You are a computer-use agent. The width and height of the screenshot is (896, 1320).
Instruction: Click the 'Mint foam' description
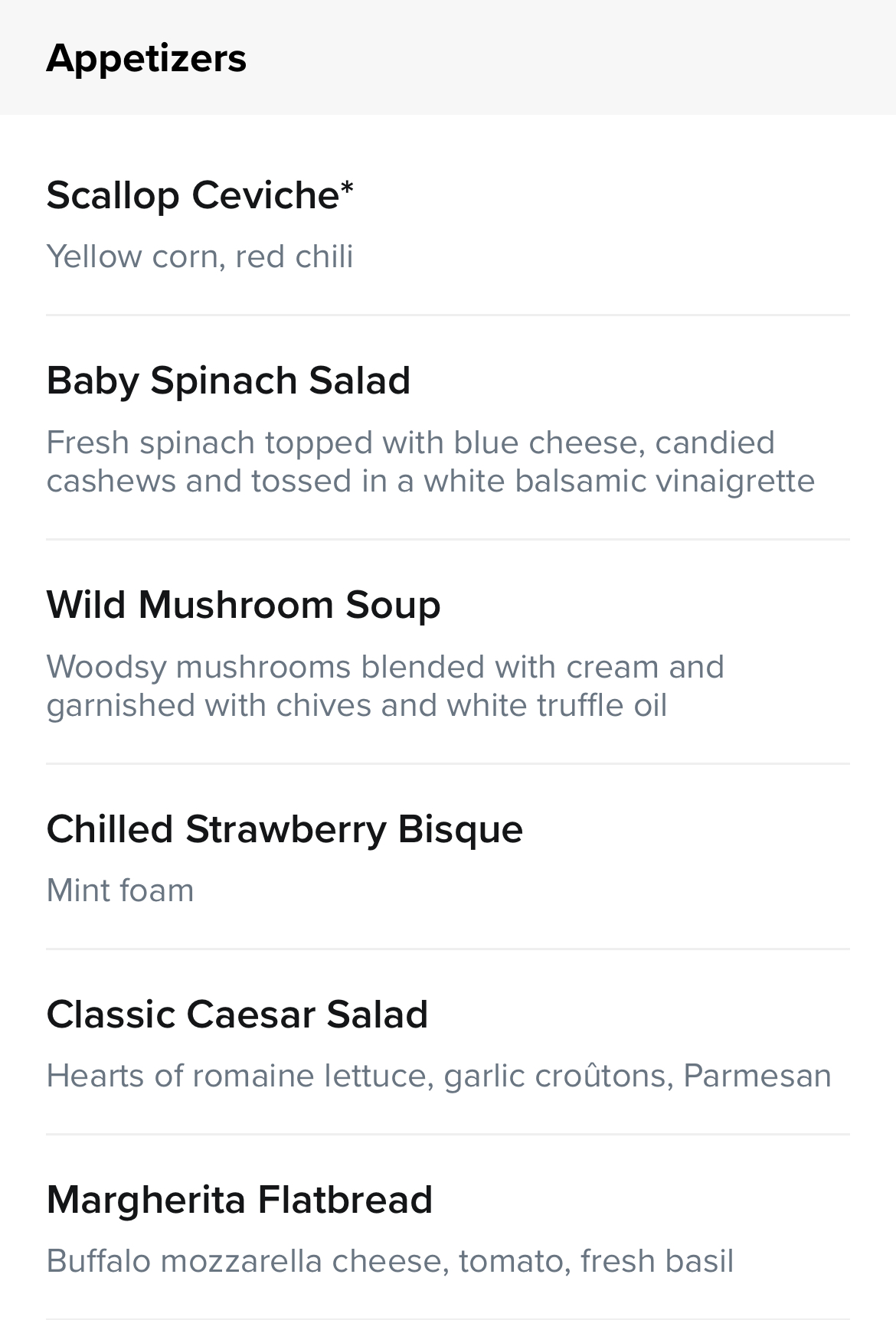coord(120,890)
